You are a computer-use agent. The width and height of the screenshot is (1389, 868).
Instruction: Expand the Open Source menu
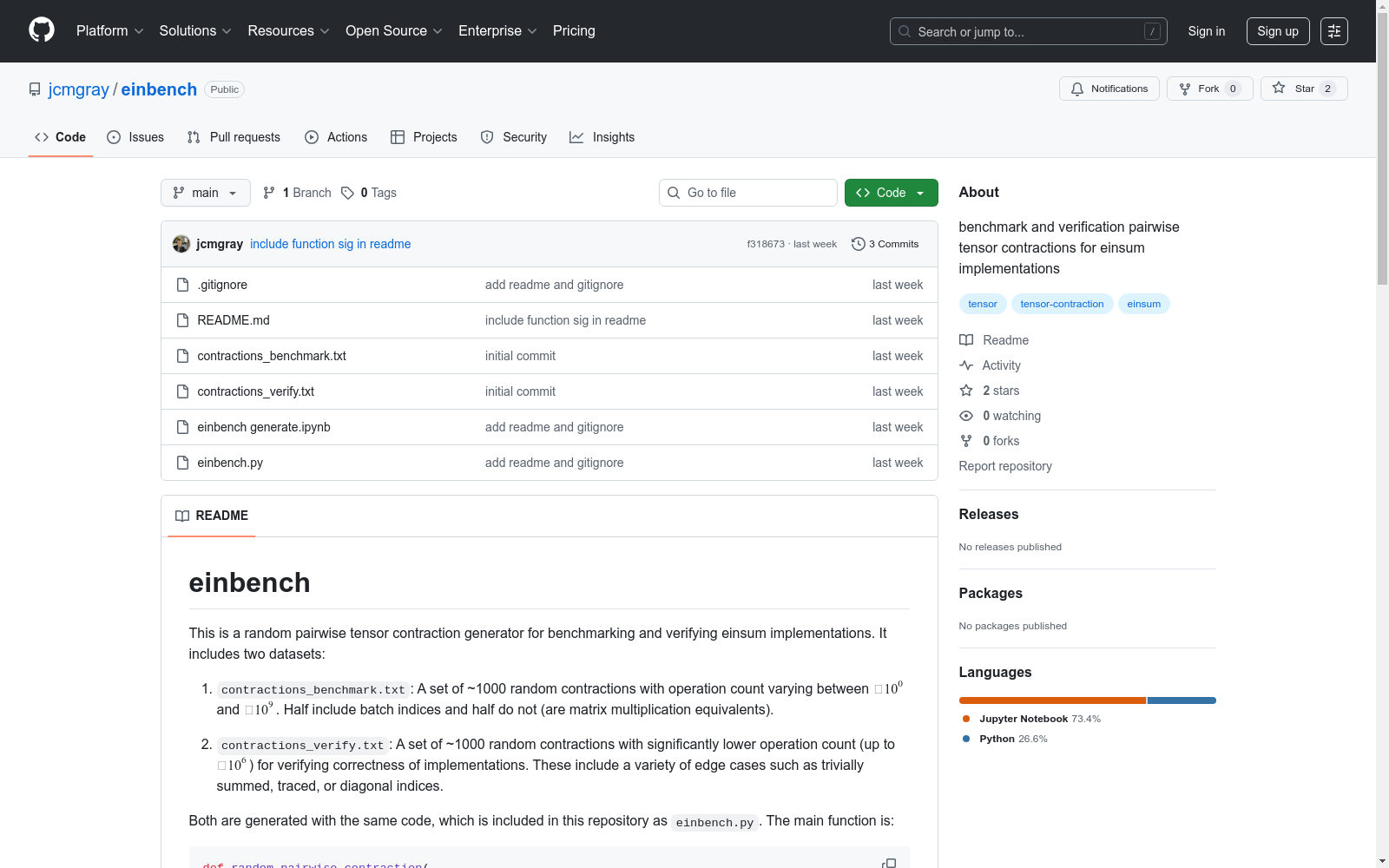click(x=394, y=31)
